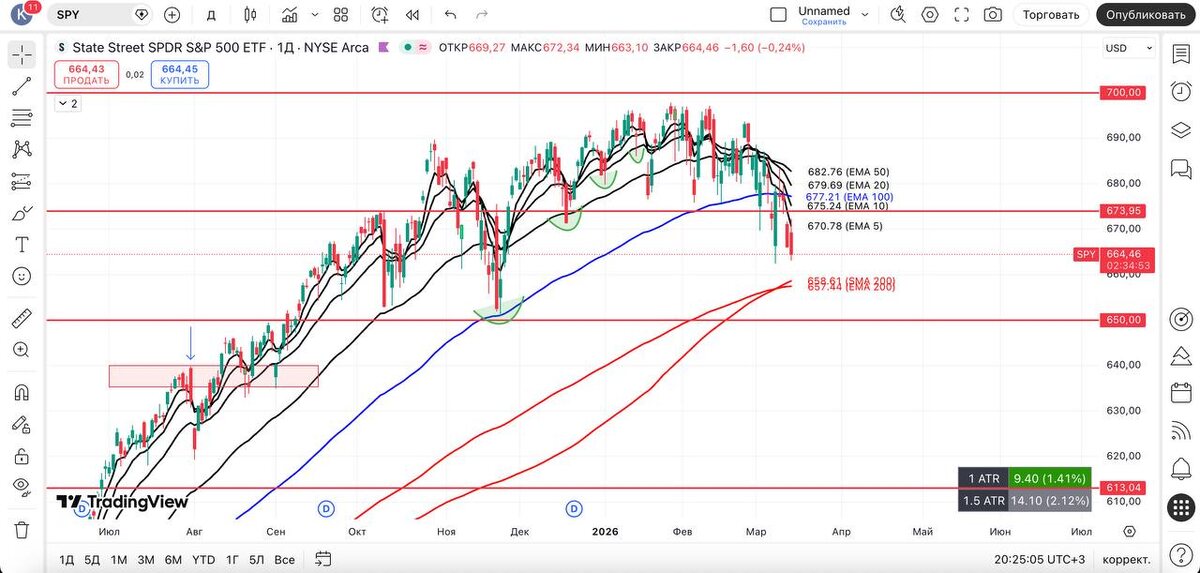Expand the collapsed indicators legend '2'

[x=68, y=103]
